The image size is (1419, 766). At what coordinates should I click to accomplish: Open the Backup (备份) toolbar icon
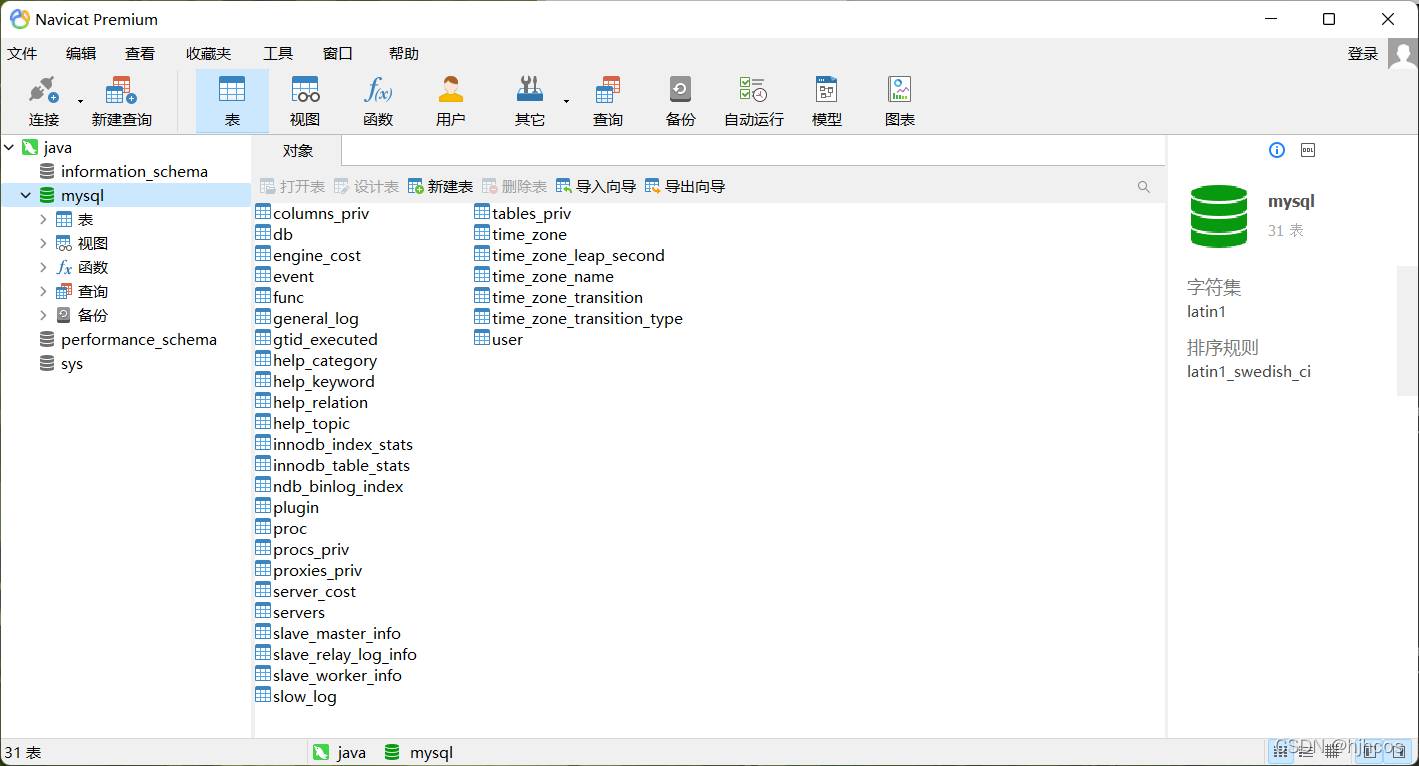click(x=681, y=91)
